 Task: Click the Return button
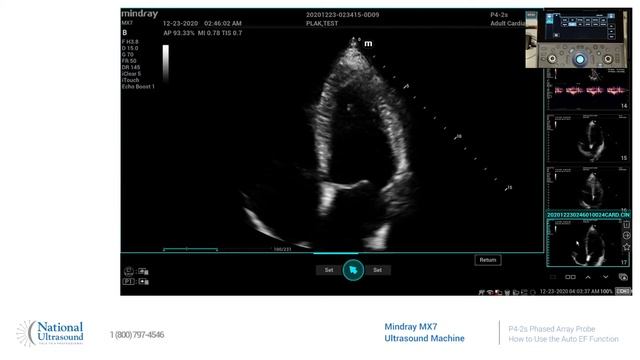tap(488, 260)
